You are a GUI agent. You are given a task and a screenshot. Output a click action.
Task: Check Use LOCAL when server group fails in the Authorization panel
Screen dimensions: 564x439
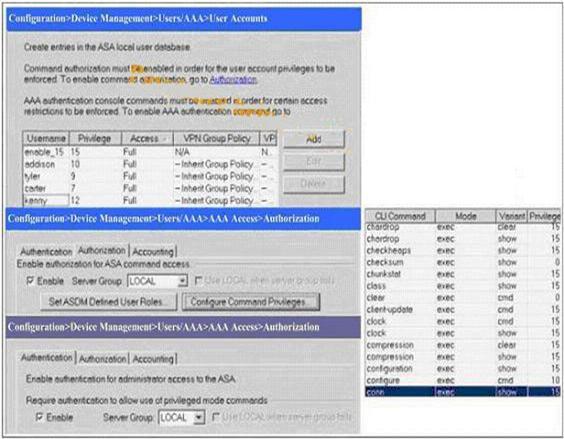tap(198, 280)
